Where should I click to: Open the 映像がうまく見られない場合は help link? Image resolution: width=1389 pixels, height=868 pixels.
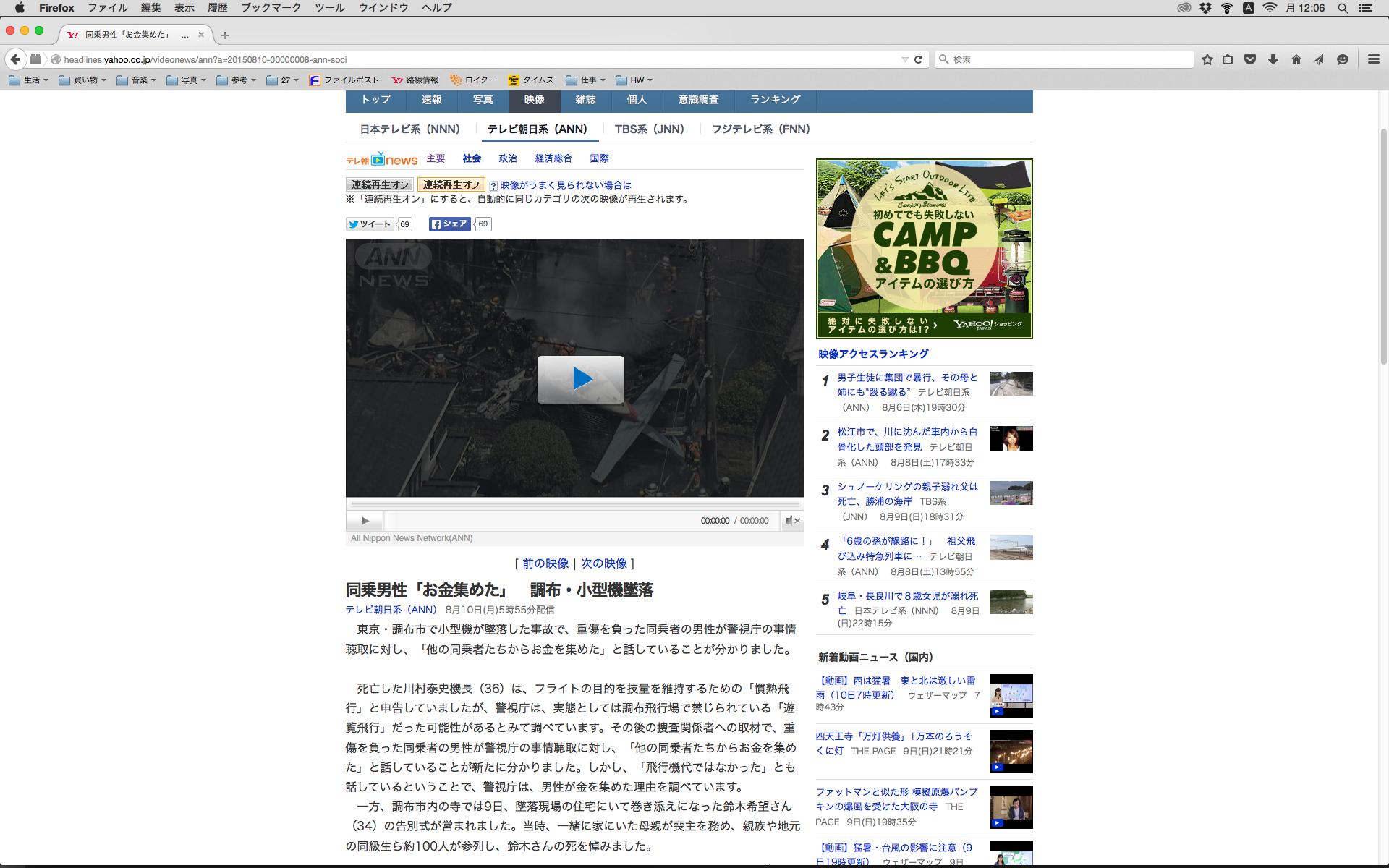565,185
